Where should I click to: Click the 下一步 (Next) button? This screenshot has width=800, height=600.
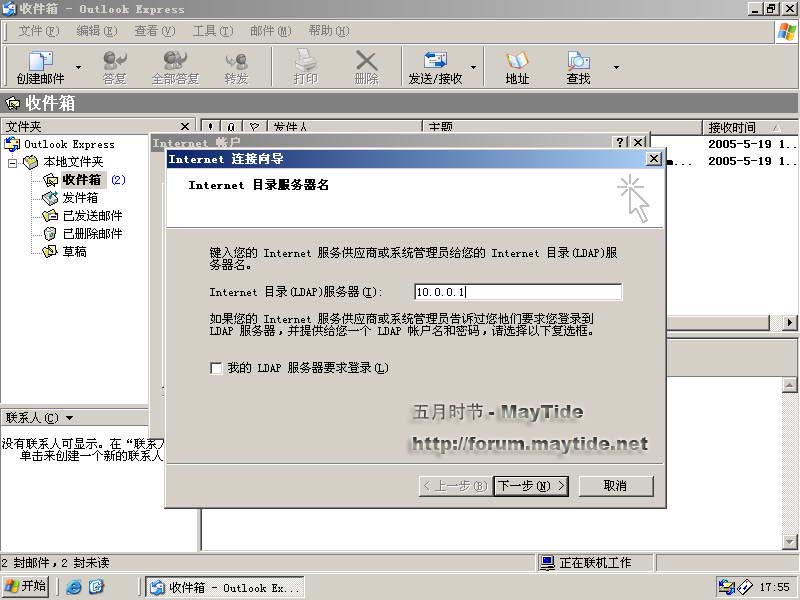point(530,486)
